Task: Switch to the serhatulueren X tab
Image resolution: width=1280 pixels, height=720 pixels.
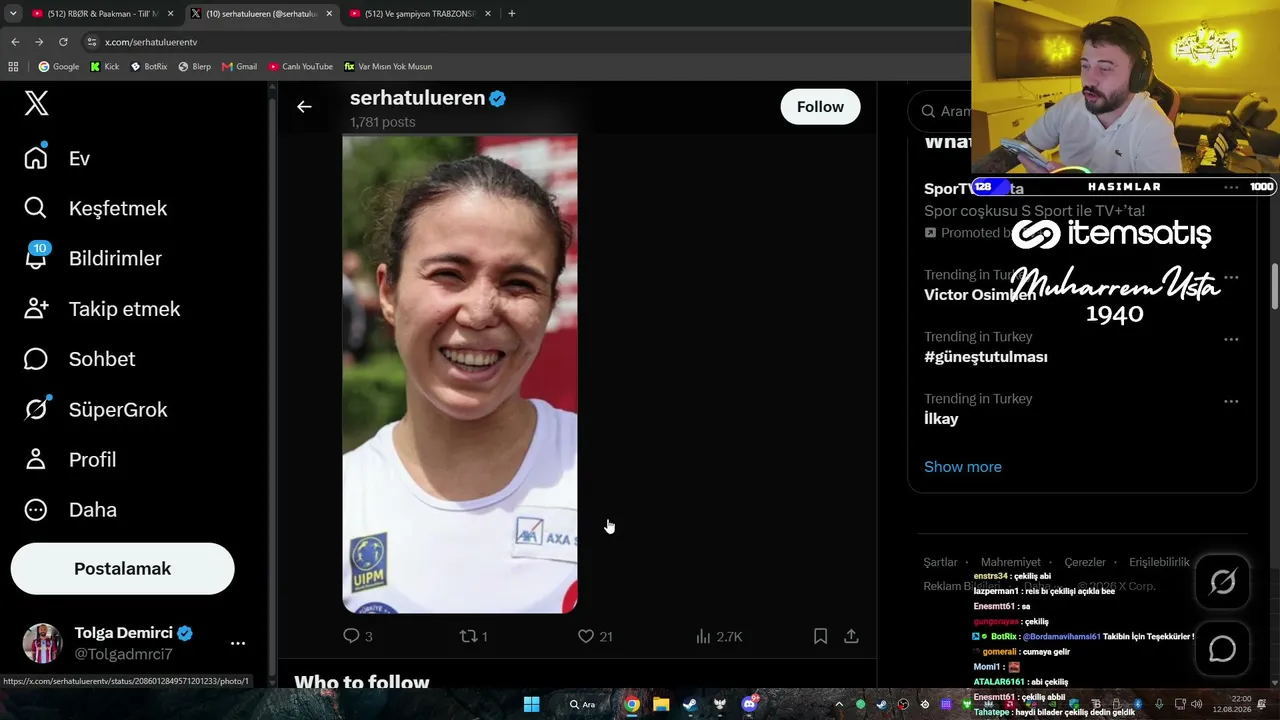Action: pos(262,14)
